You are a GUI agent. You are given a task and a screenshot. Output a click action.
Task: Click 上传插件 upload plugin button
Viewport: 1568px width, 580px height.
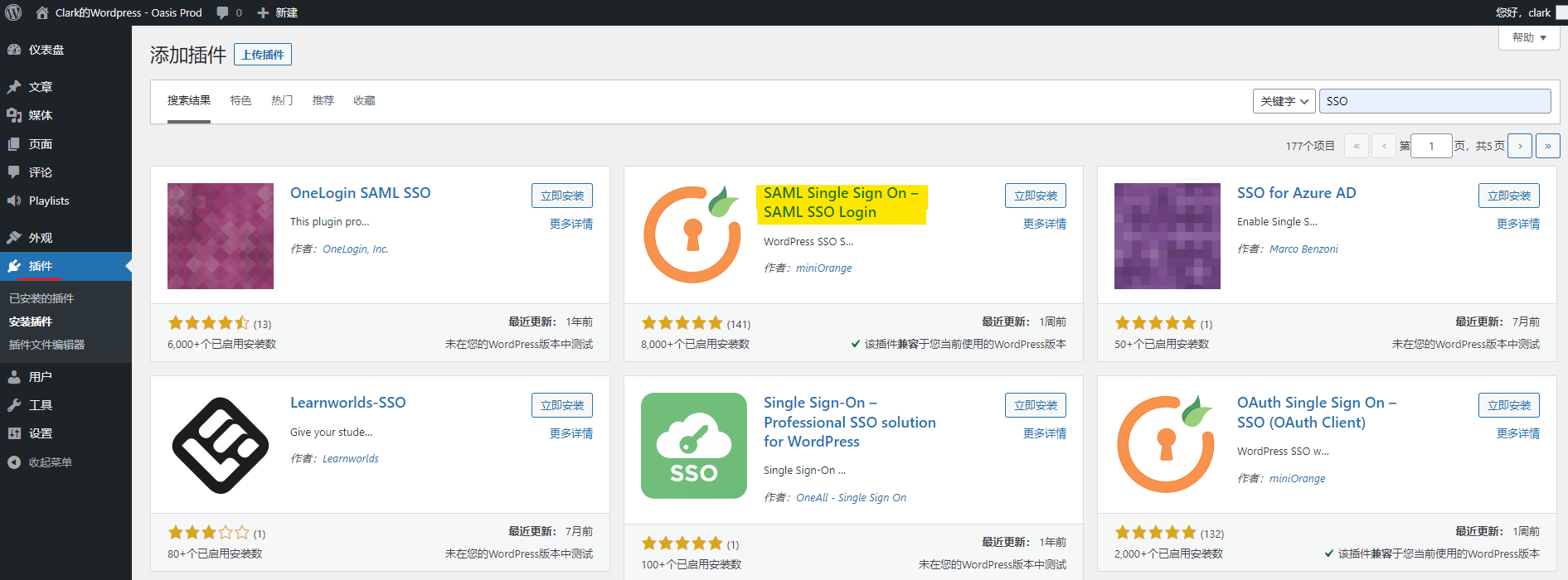click(263, 55)
